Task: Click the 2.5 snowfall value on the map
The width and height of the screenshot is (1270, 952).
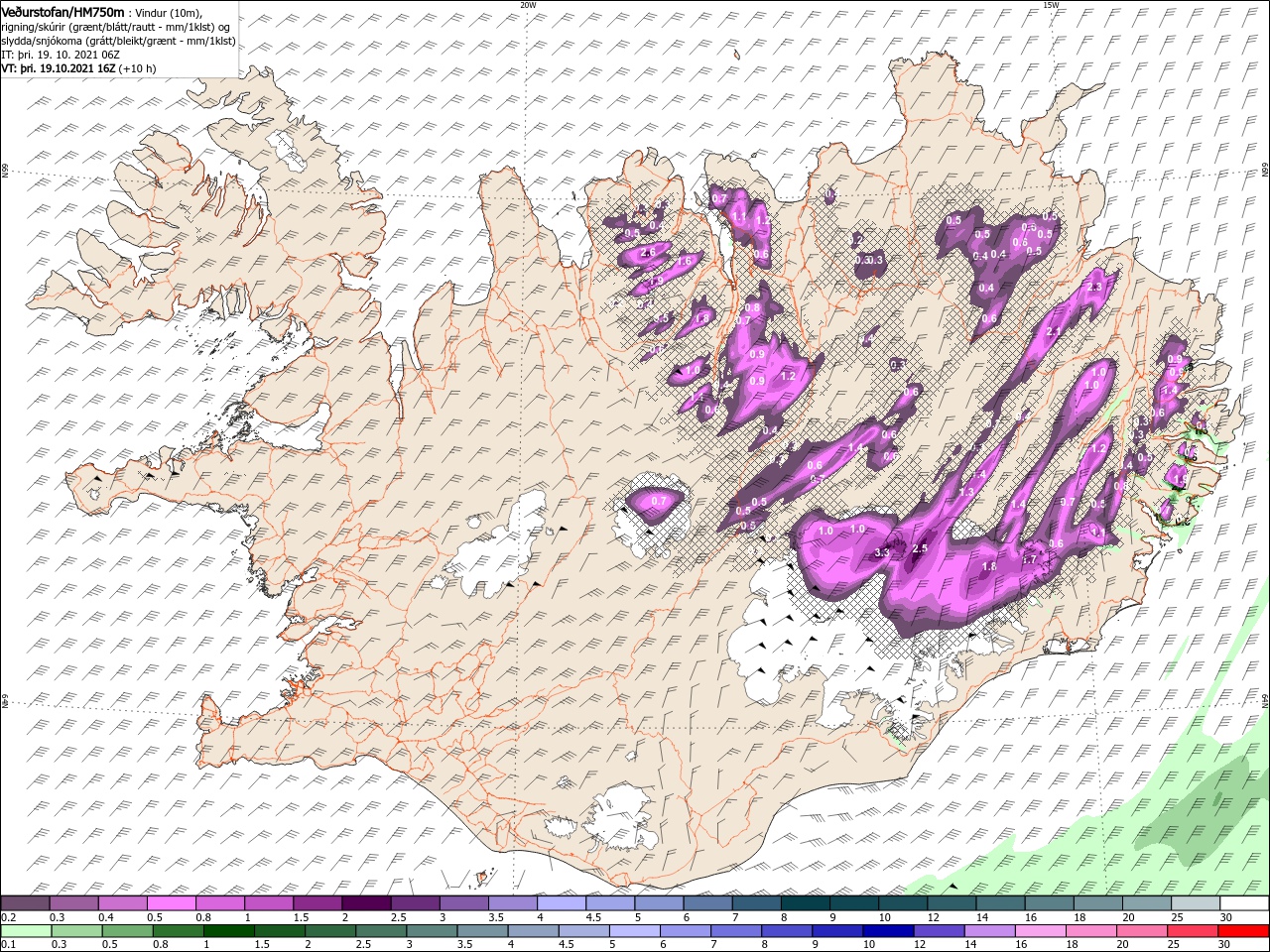Action: click(x=919, y=548)
